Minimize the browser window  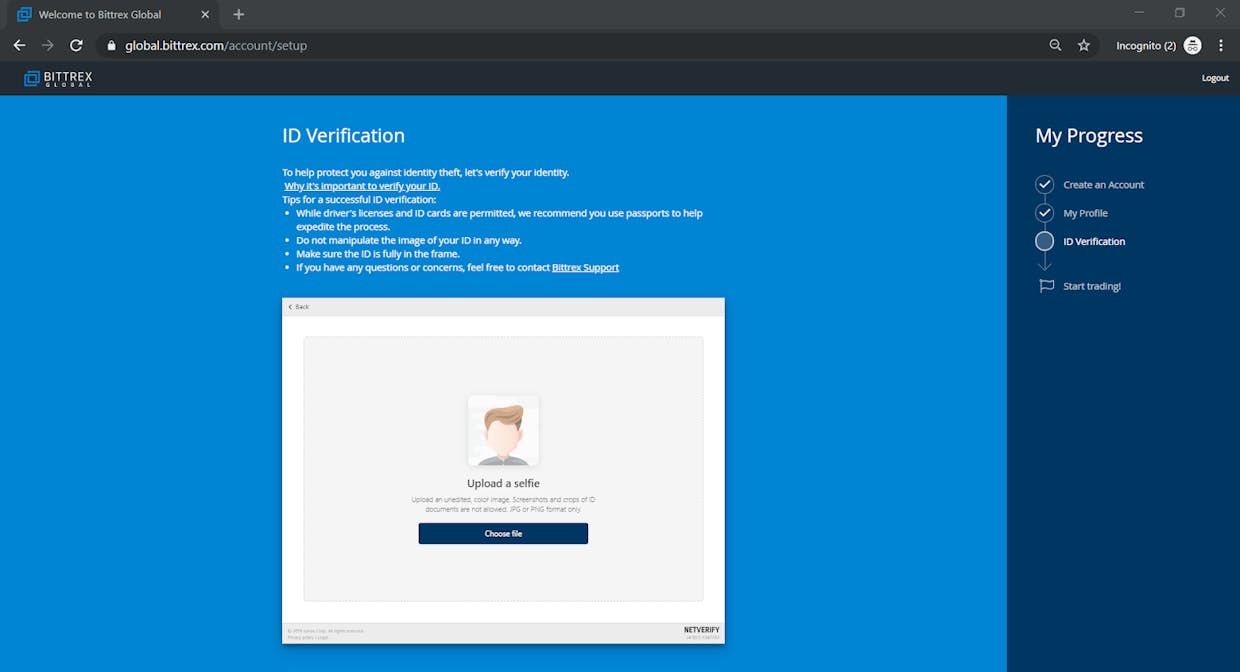[x=1138, y=13]
